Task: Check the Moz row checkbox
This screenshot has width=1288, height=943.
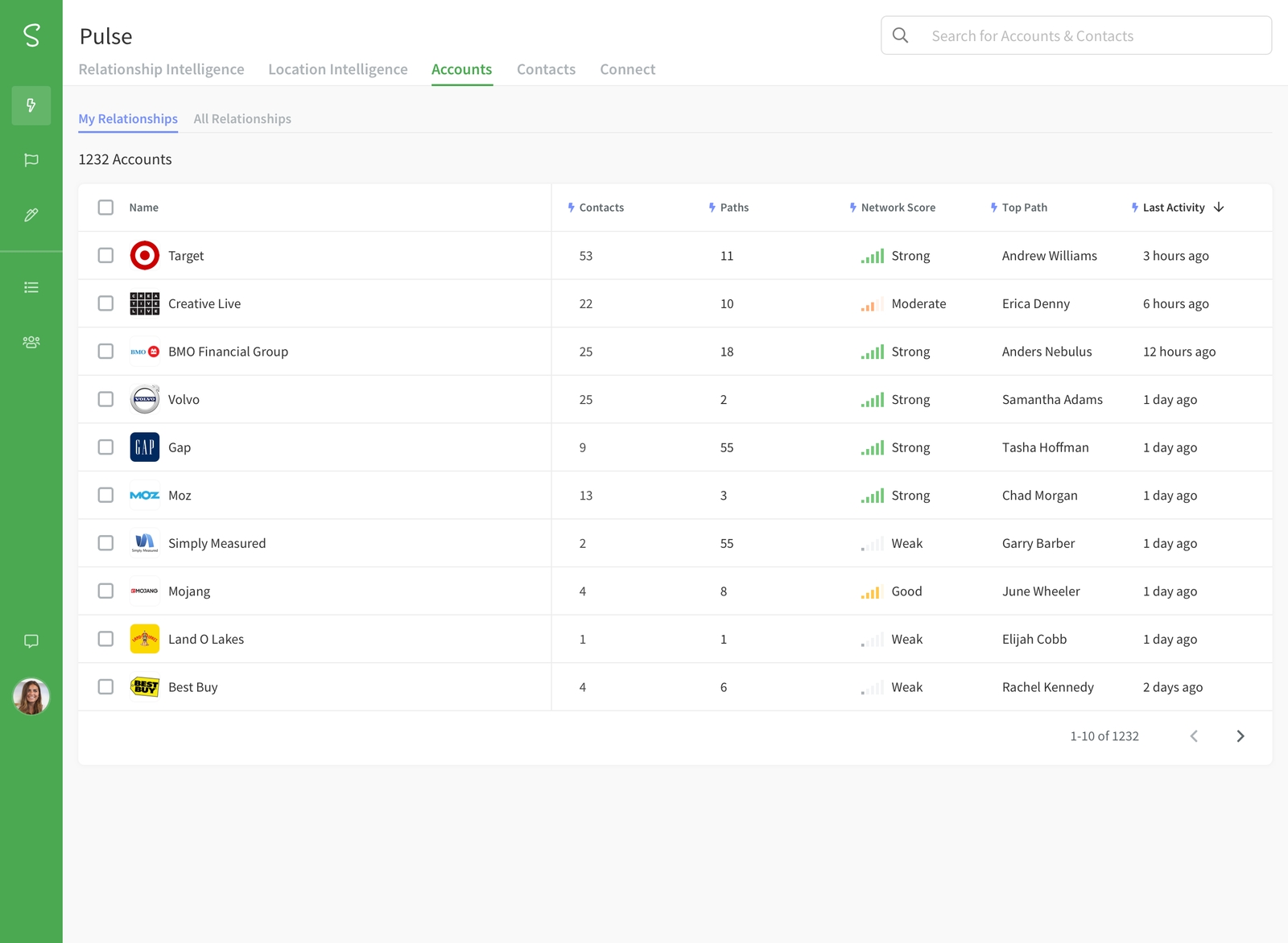Action: coord(105,495)
